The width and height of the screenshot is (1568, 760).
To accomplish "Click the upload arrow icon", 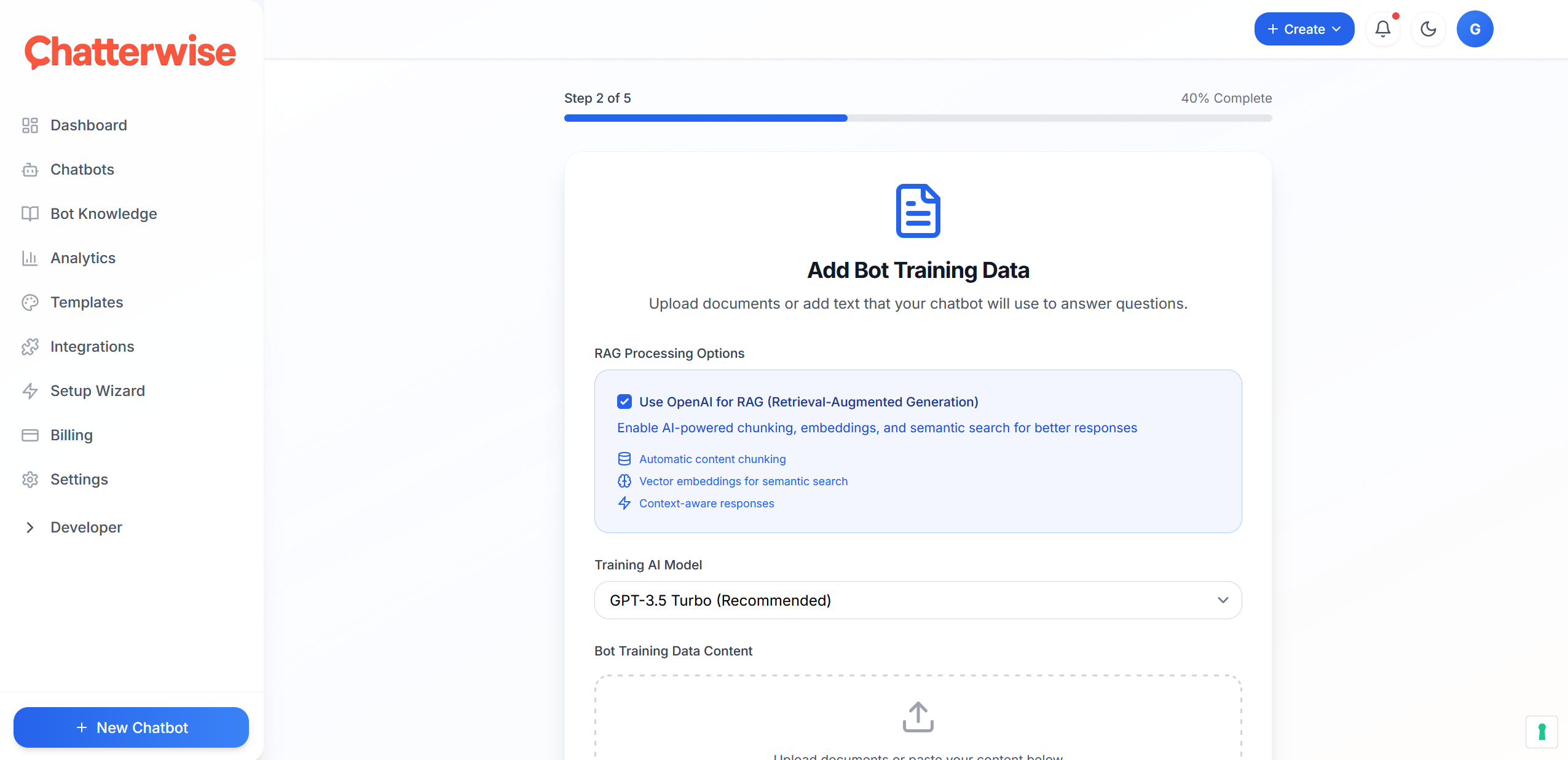I will click(918, 717).
